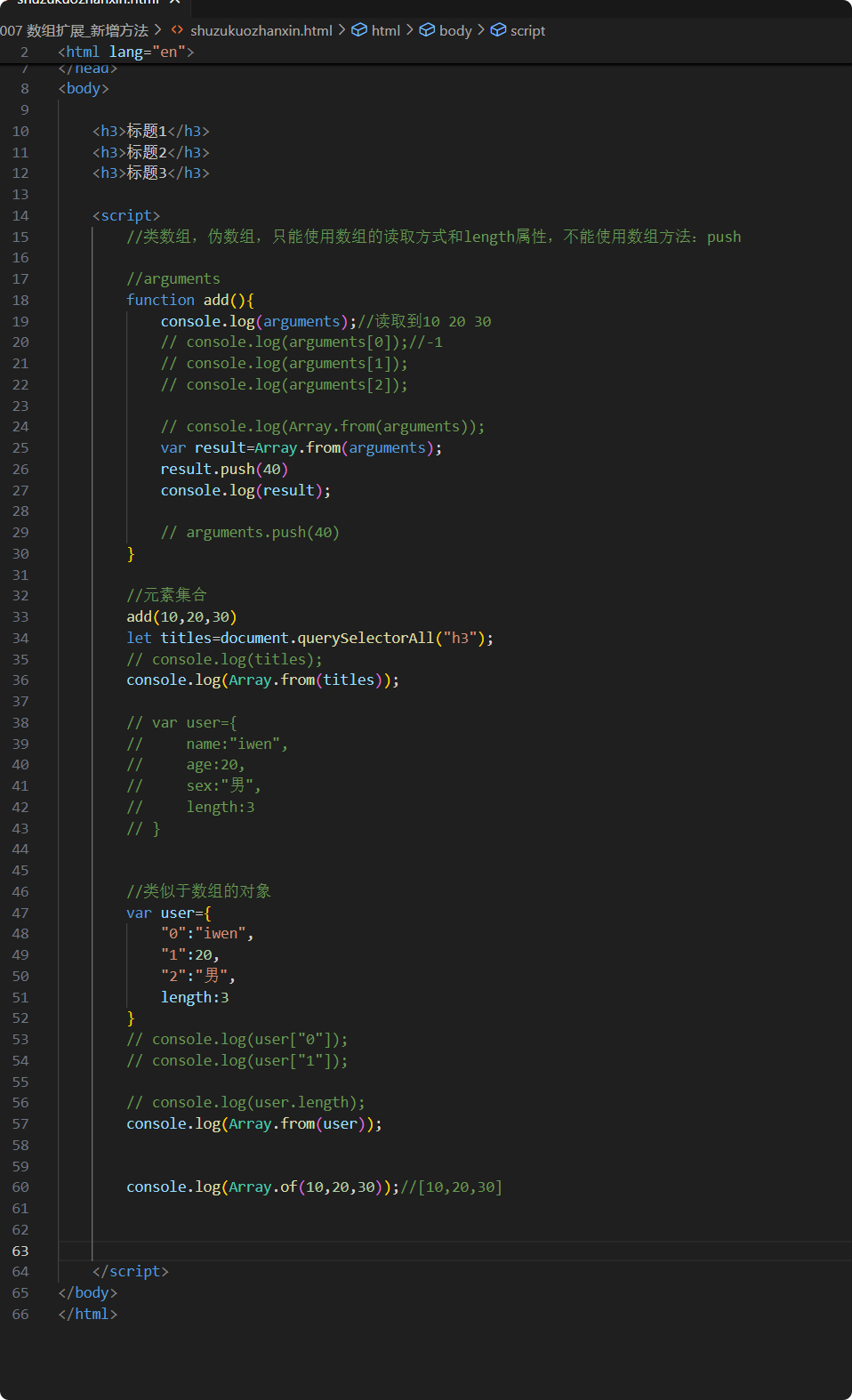Image resolution: width=852 pixels, height=1400 pixels.
Task: Select line 63 via its line number
Action: click(x=20, y=1251)
